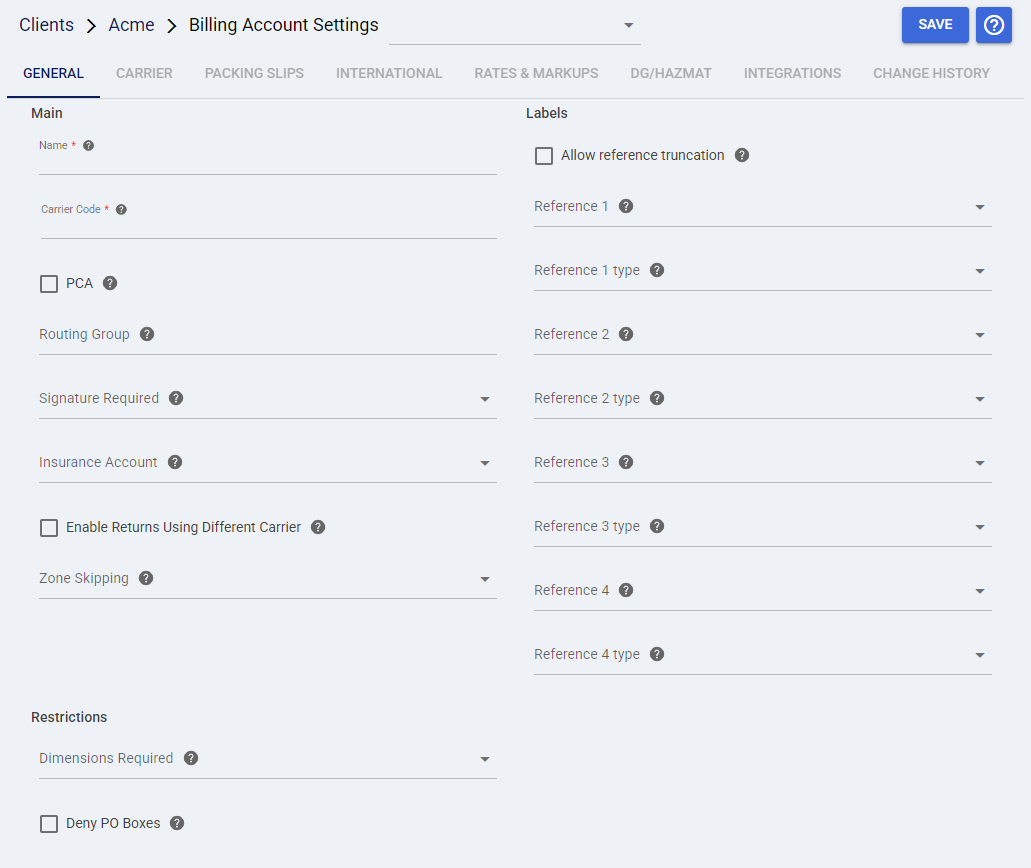Click the help icon next to Carrier Code

click(x=121, y=209)
